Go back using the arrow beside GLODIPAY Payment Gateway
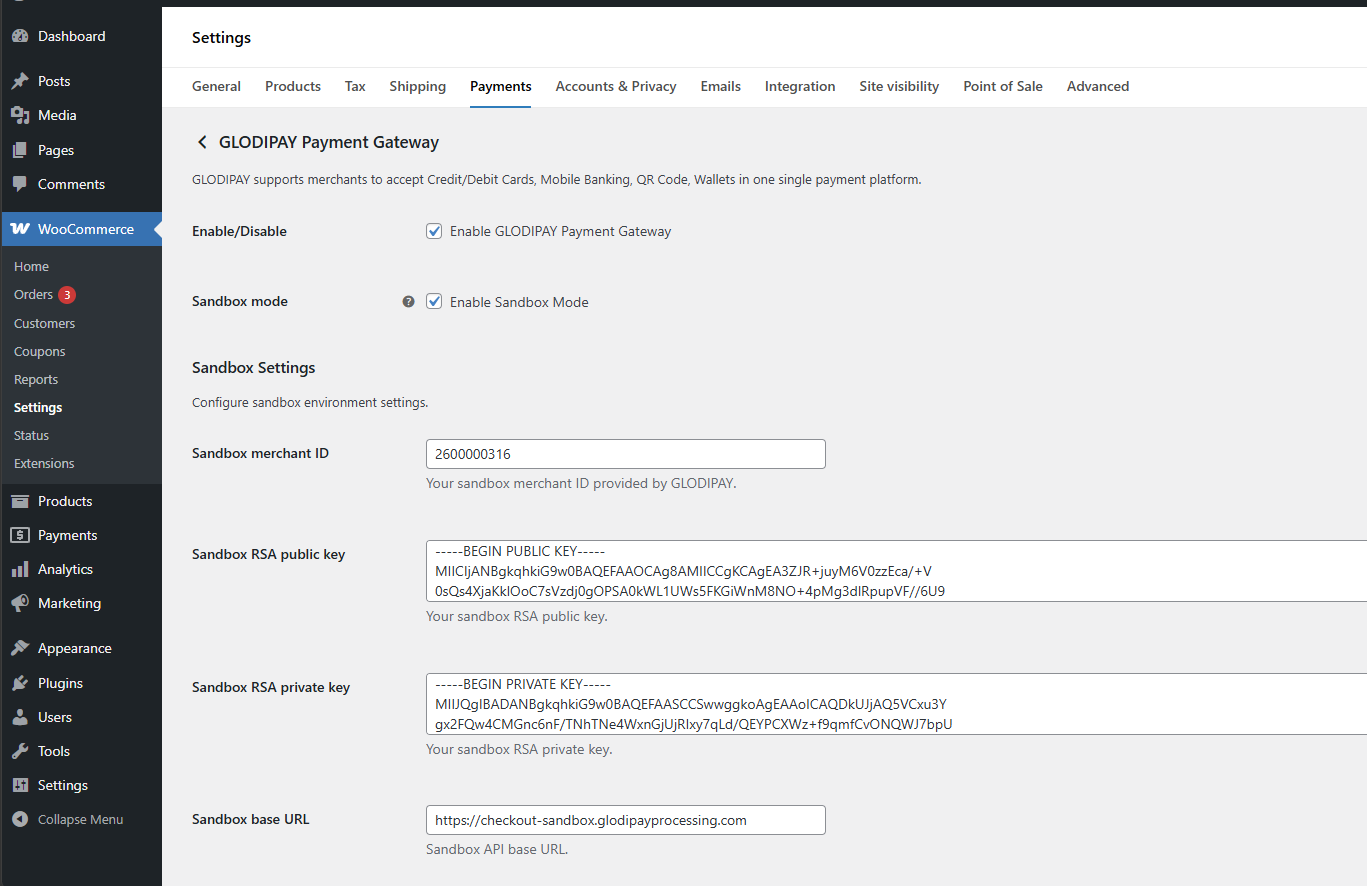Image resolution: width=1367 pixels, height=886 pixels. tap(202, 142)
